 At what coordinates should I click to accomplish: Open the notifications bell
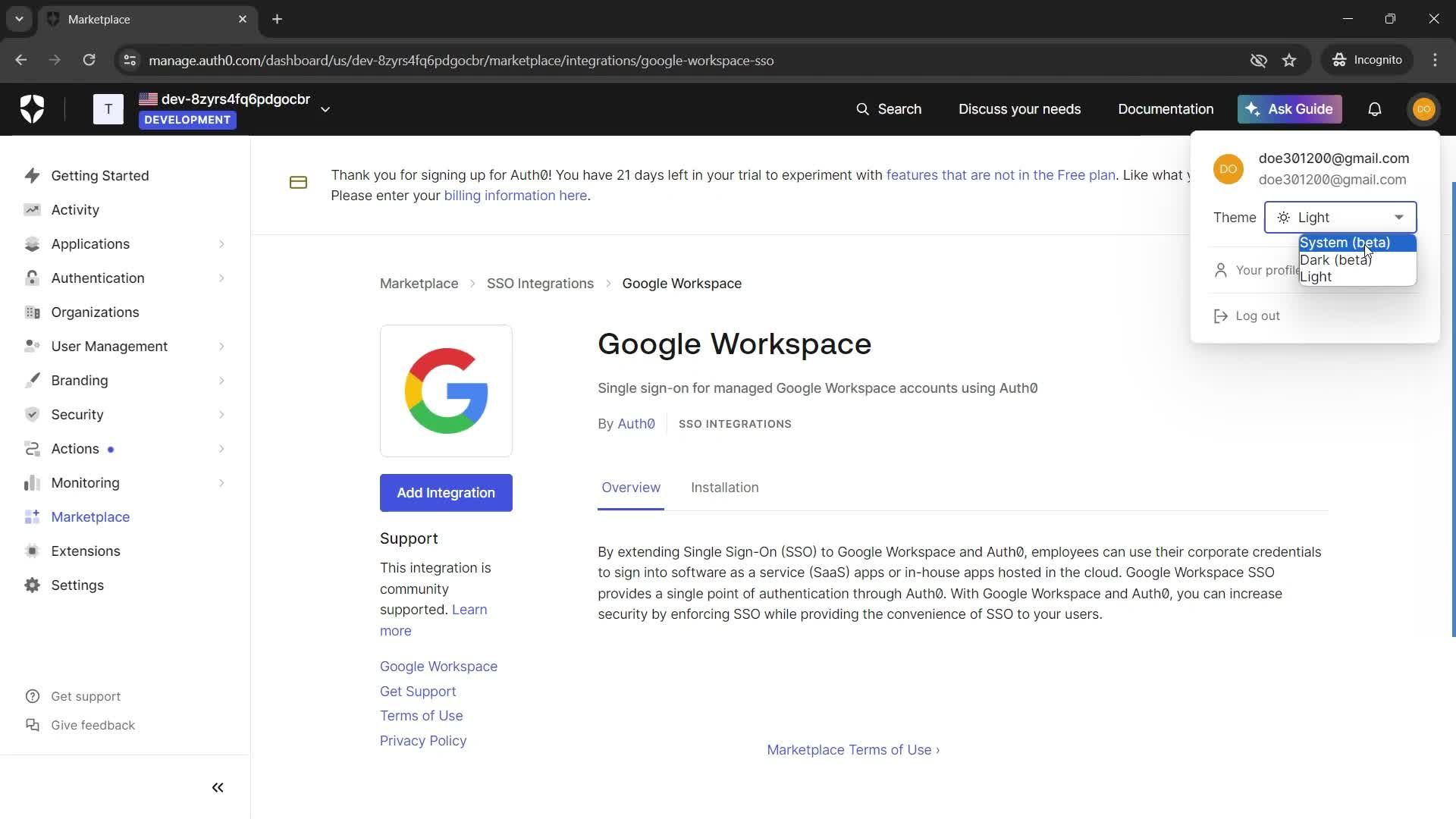(x=1374, y=109)
